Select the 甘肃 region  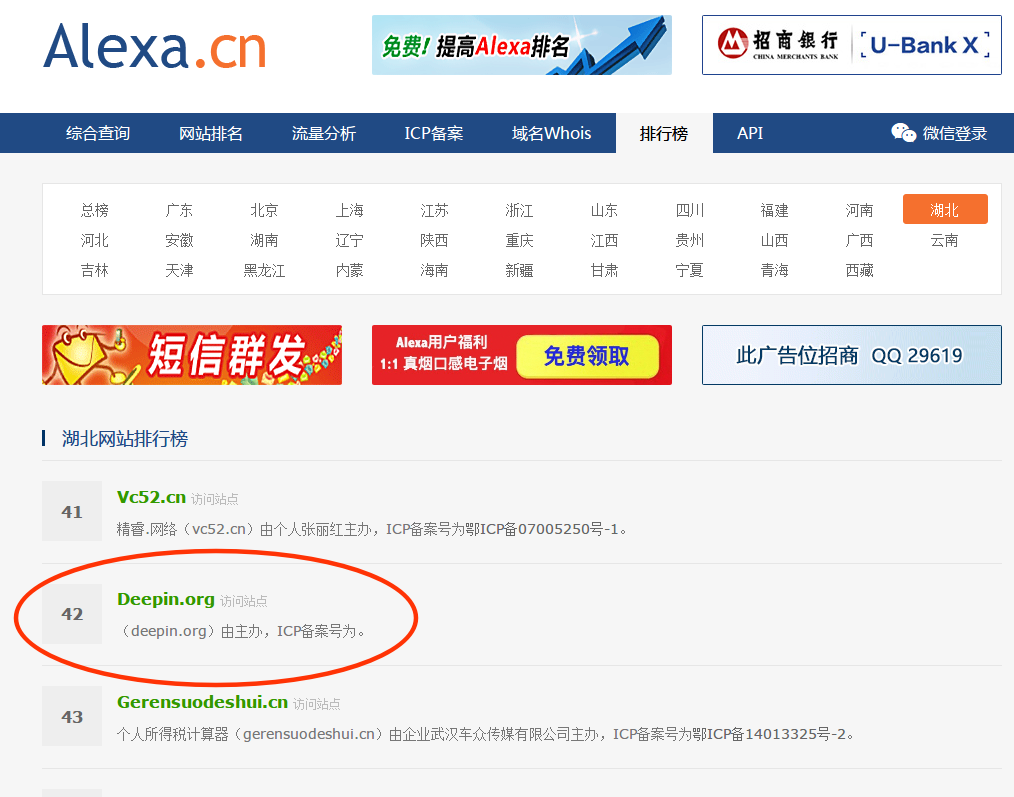(605, 270)
